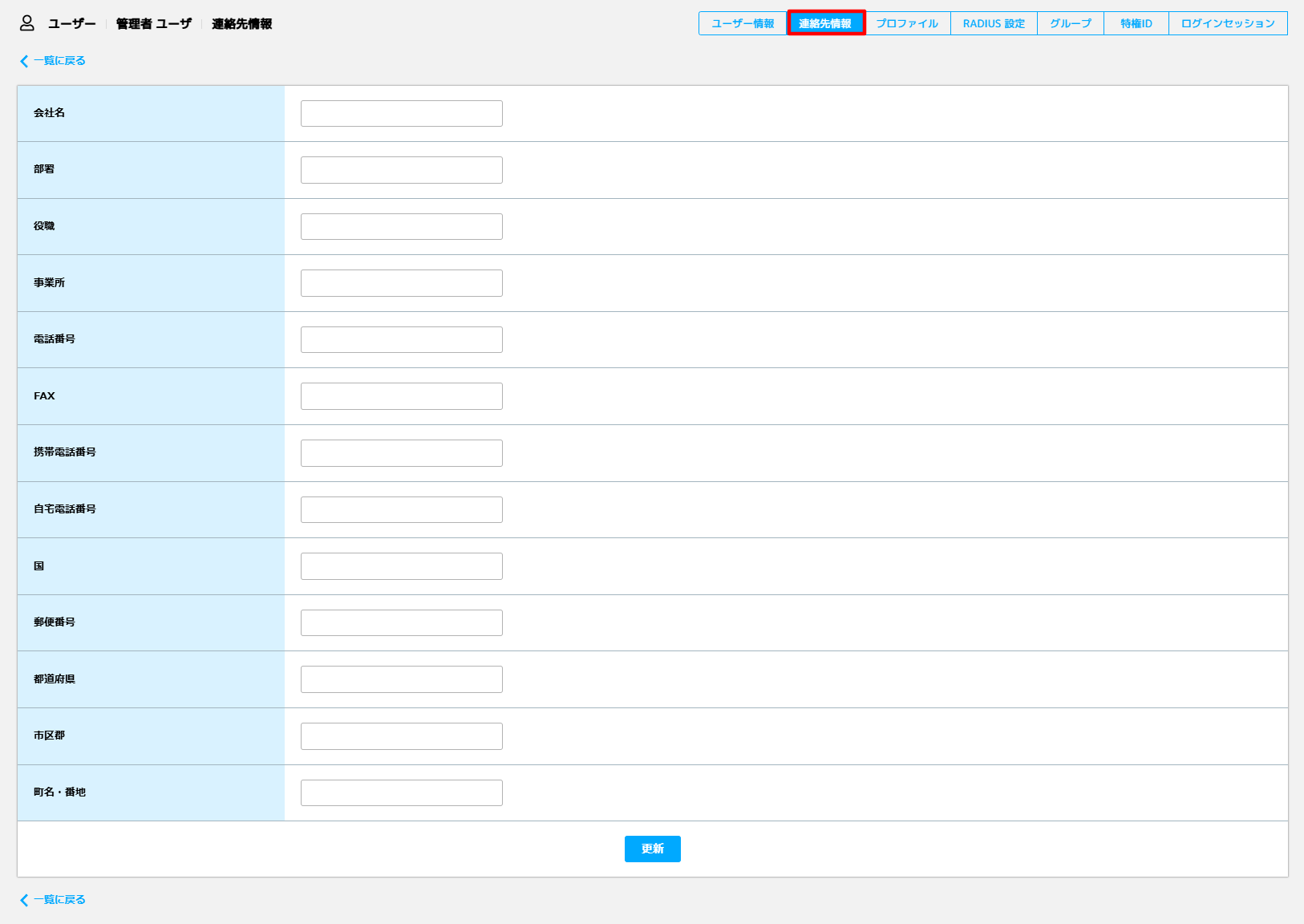Viewport: 1304px width, 924px height.
Task: Switch to the プロファイル tab
Action: pyautogui.click(x=907, y=23)
